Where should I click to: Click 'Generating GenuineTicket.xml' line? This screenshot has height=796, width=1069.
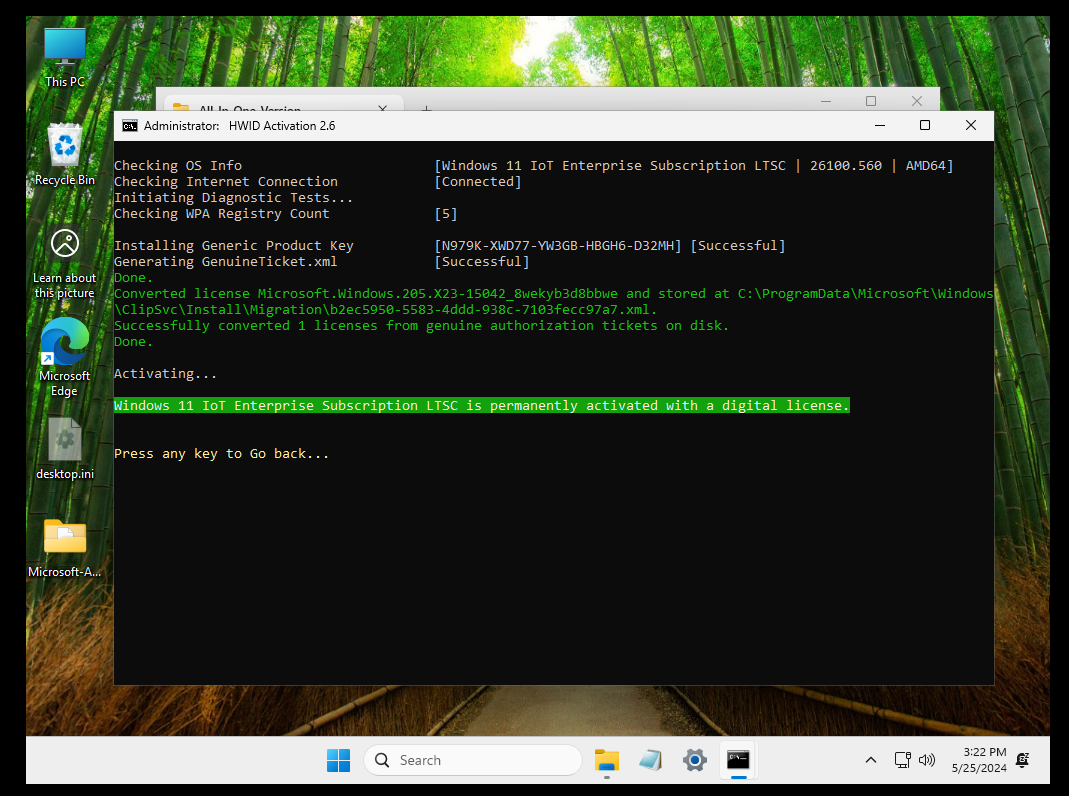[x=226, y=262]
